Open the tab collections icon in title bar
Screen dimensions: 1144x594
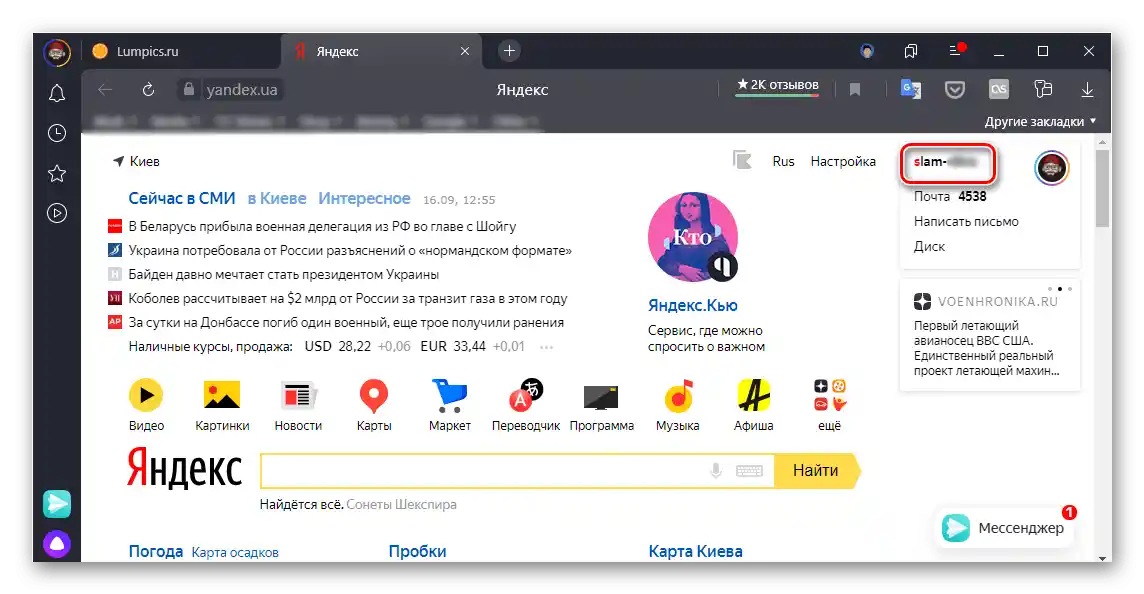point(911,51)
